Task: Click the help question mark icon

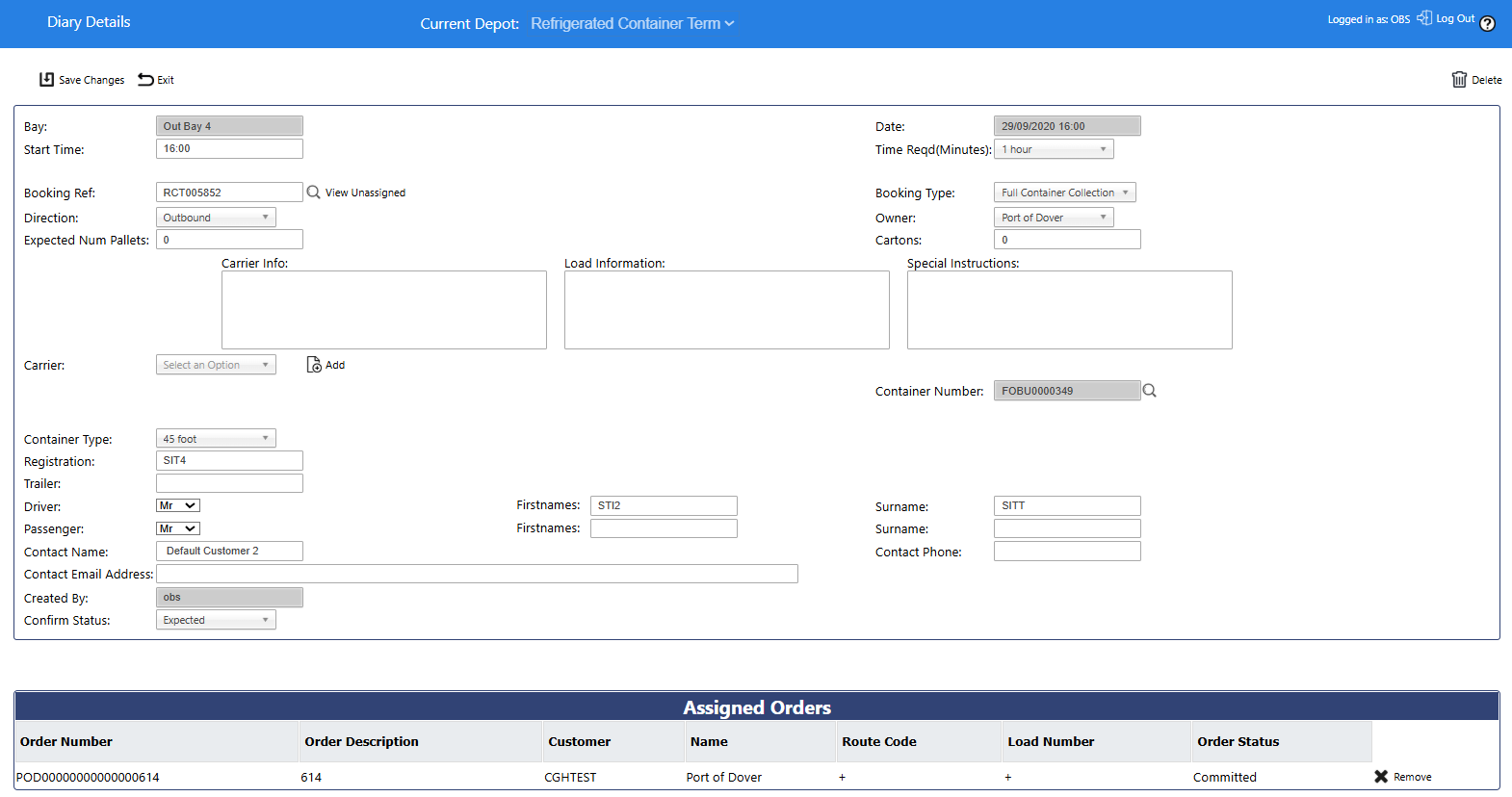Action: pos(1487,24)
